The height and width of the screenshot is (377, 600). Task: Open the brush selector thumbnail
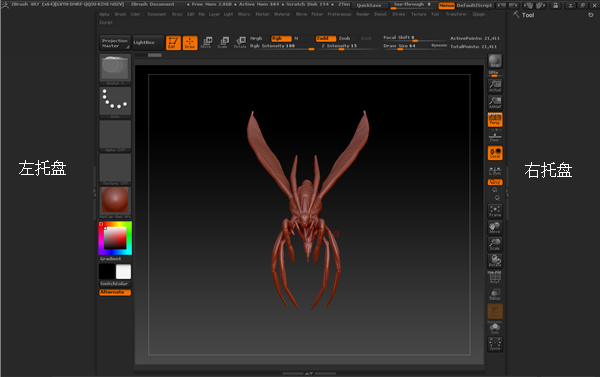pos(115,69)
